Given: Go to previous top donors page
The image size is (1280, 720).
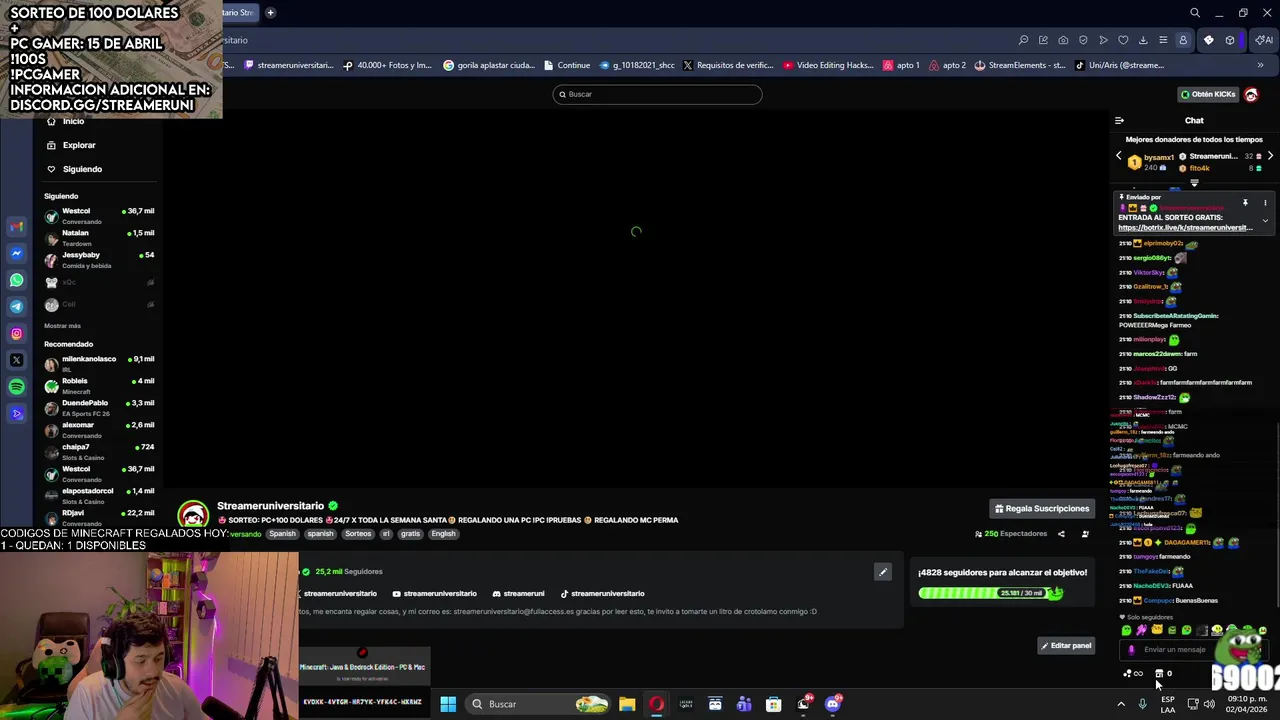Looking at the screenshot, I should click(x=1119, y=156).
